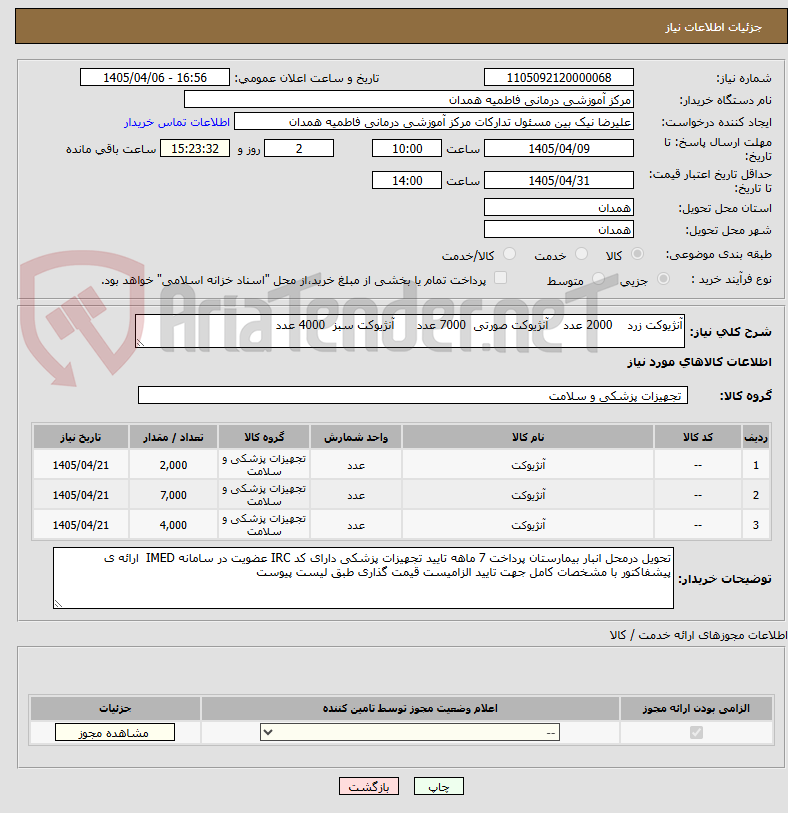
Task: Click the buyer organization name field
Action: 409,100
